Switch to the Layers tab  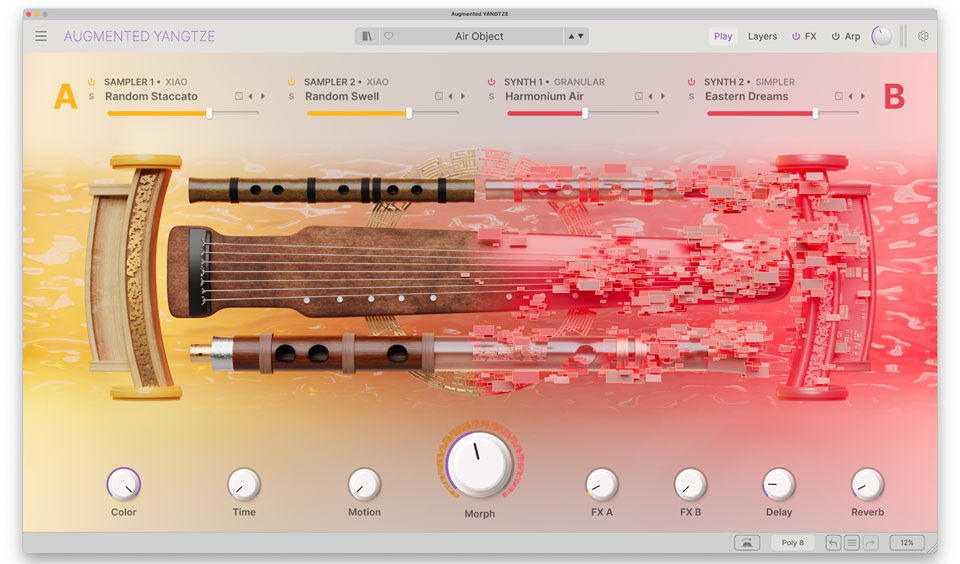pyautogui.click(x=762, y=36)
